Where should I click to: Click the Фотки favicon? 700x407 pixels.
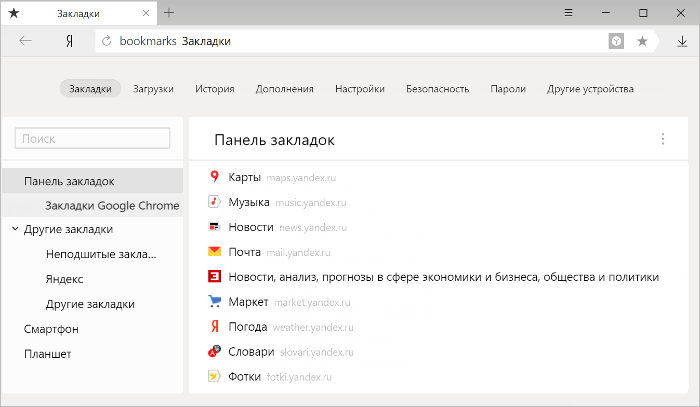click(214, 376)
